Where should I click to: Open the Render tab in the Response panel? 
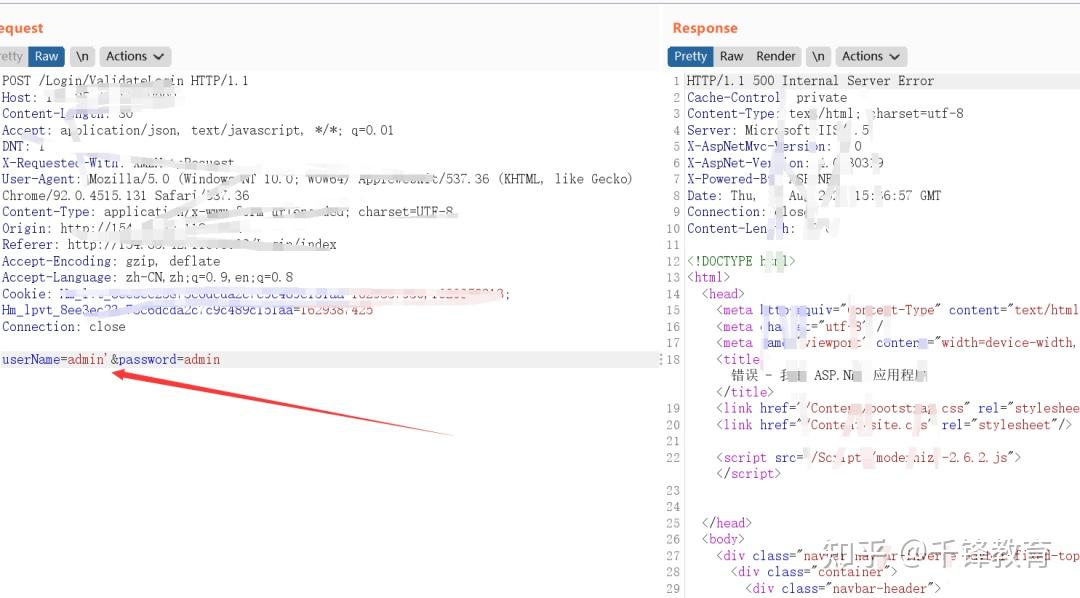point(776,56)
